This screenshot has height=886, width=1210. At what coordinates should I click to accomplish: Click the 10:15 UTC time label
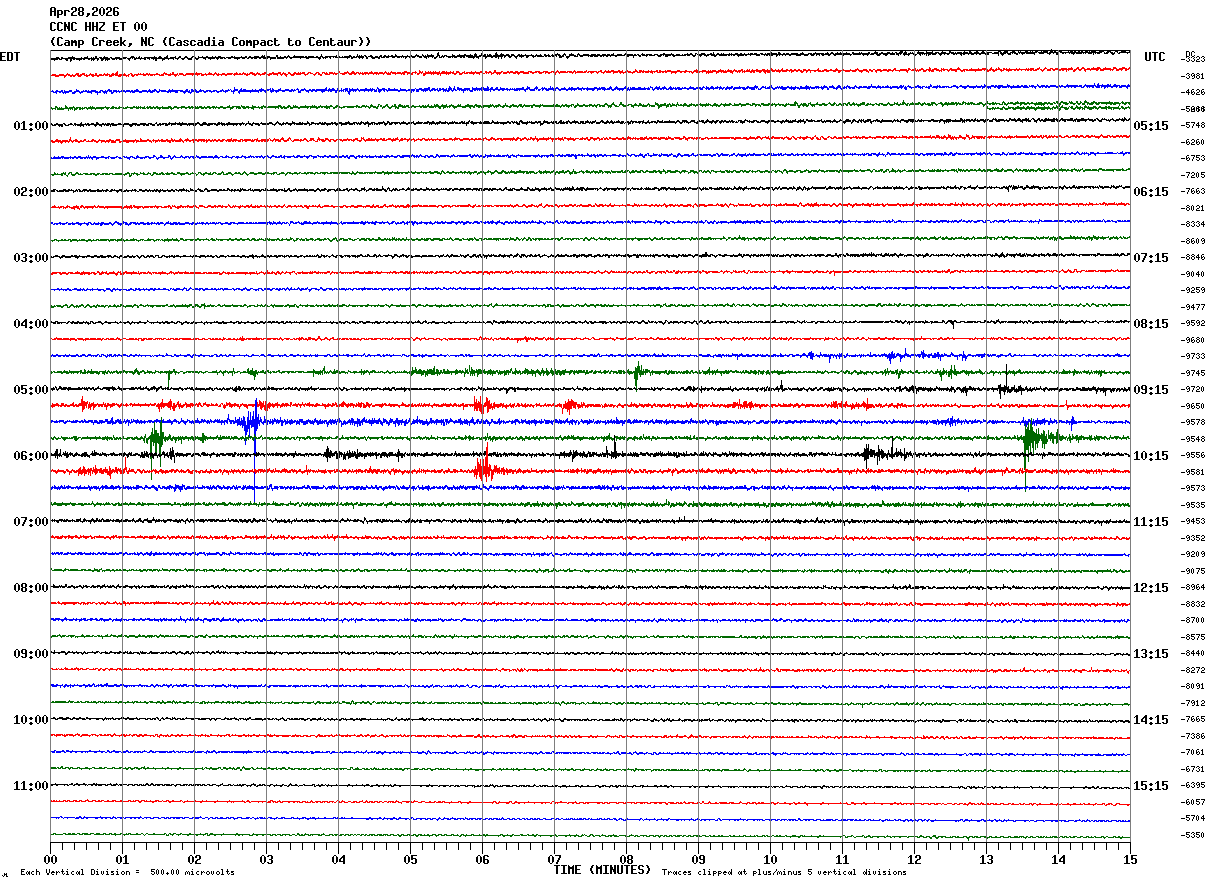click(1151, 456)
